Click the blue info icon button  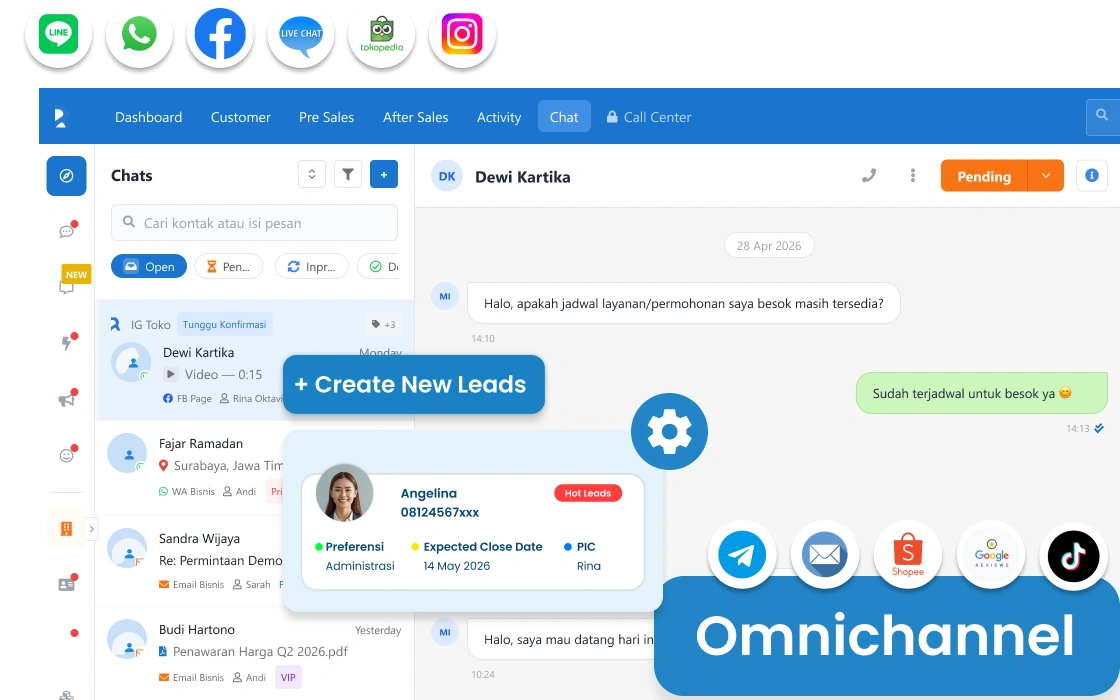tap(1091, 176)
